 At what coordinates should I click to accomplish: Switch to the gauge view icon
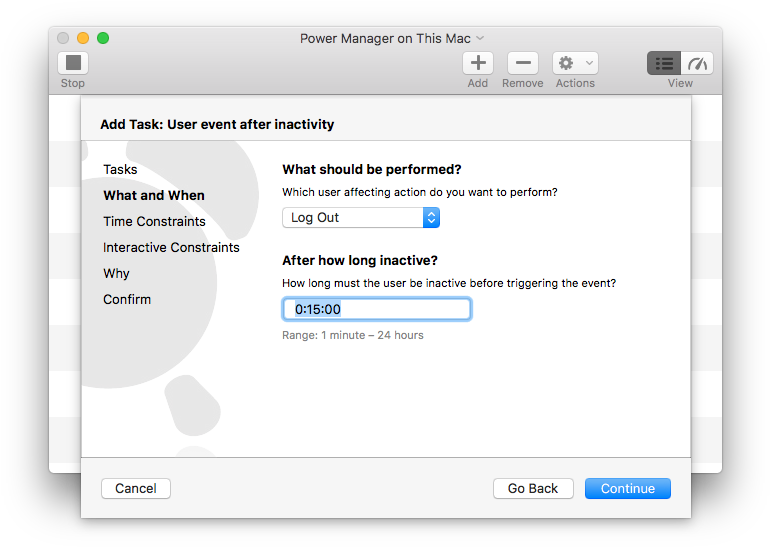pos(698,63)
